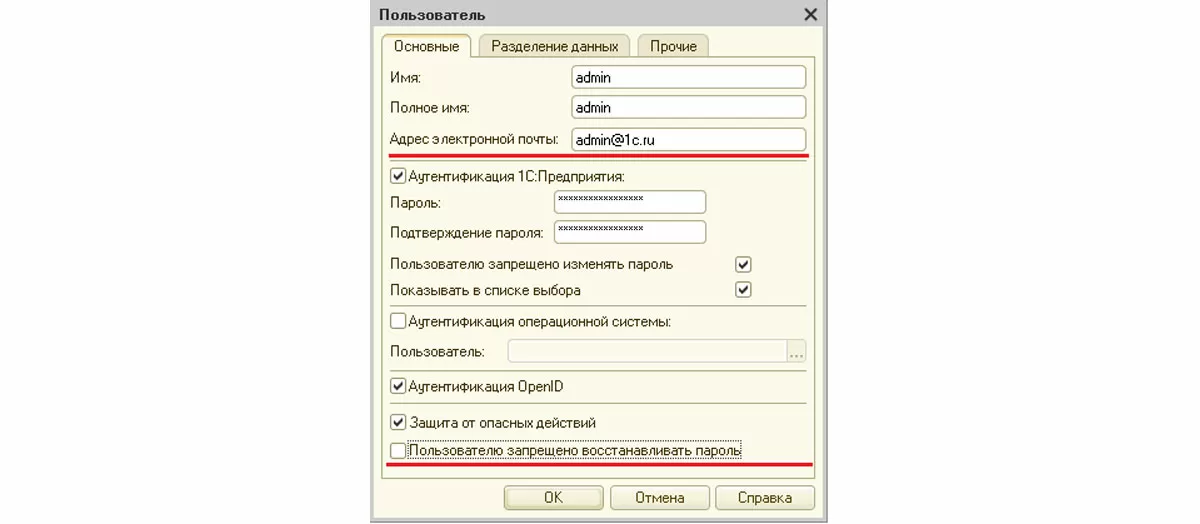Open the OS user selection ellipsis button
Screen dimensions: 1200x524
[x=796, y=351]
